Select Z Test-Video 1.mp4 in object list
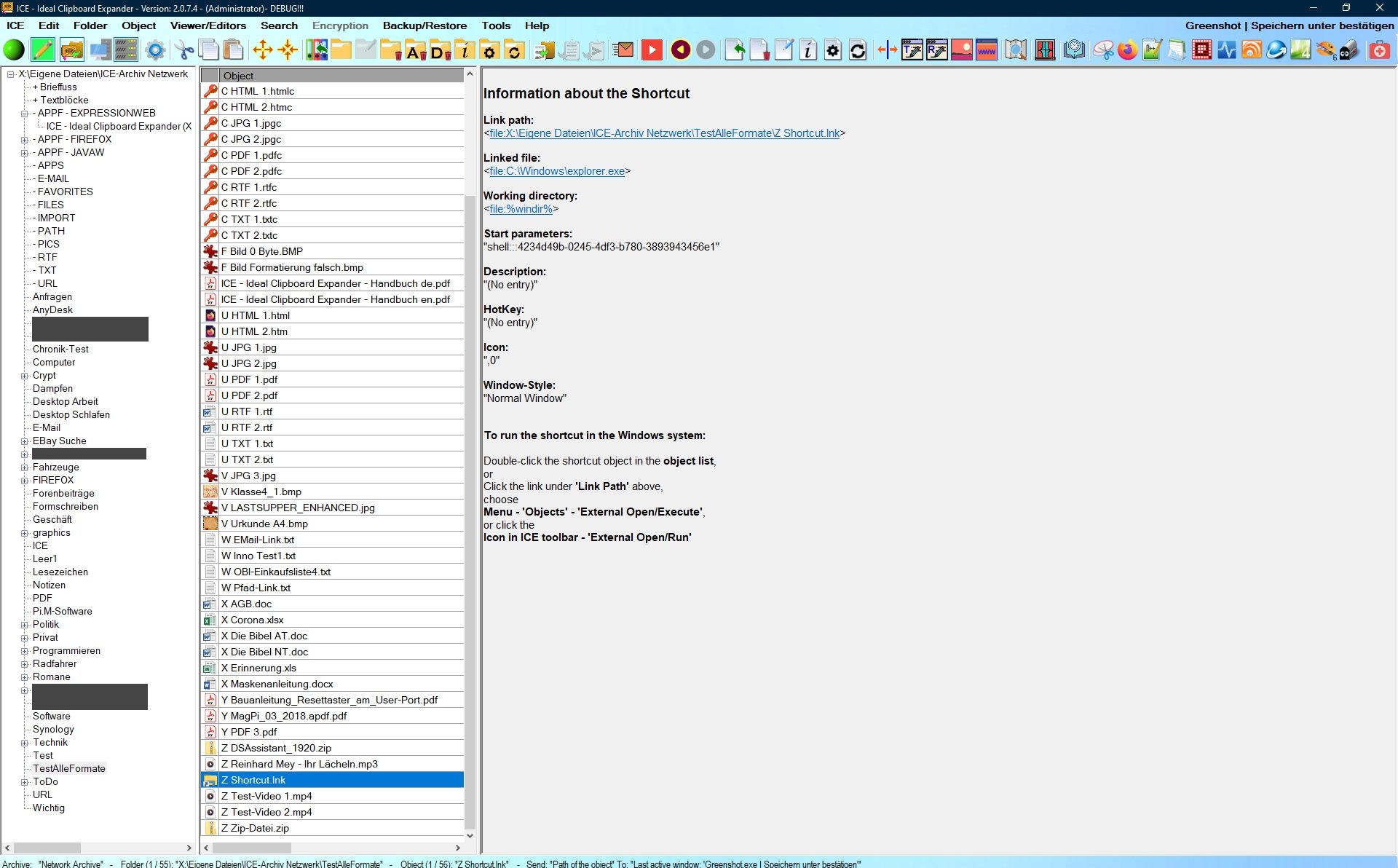The height and width of the screenshot is (868, 1398). 266,796
